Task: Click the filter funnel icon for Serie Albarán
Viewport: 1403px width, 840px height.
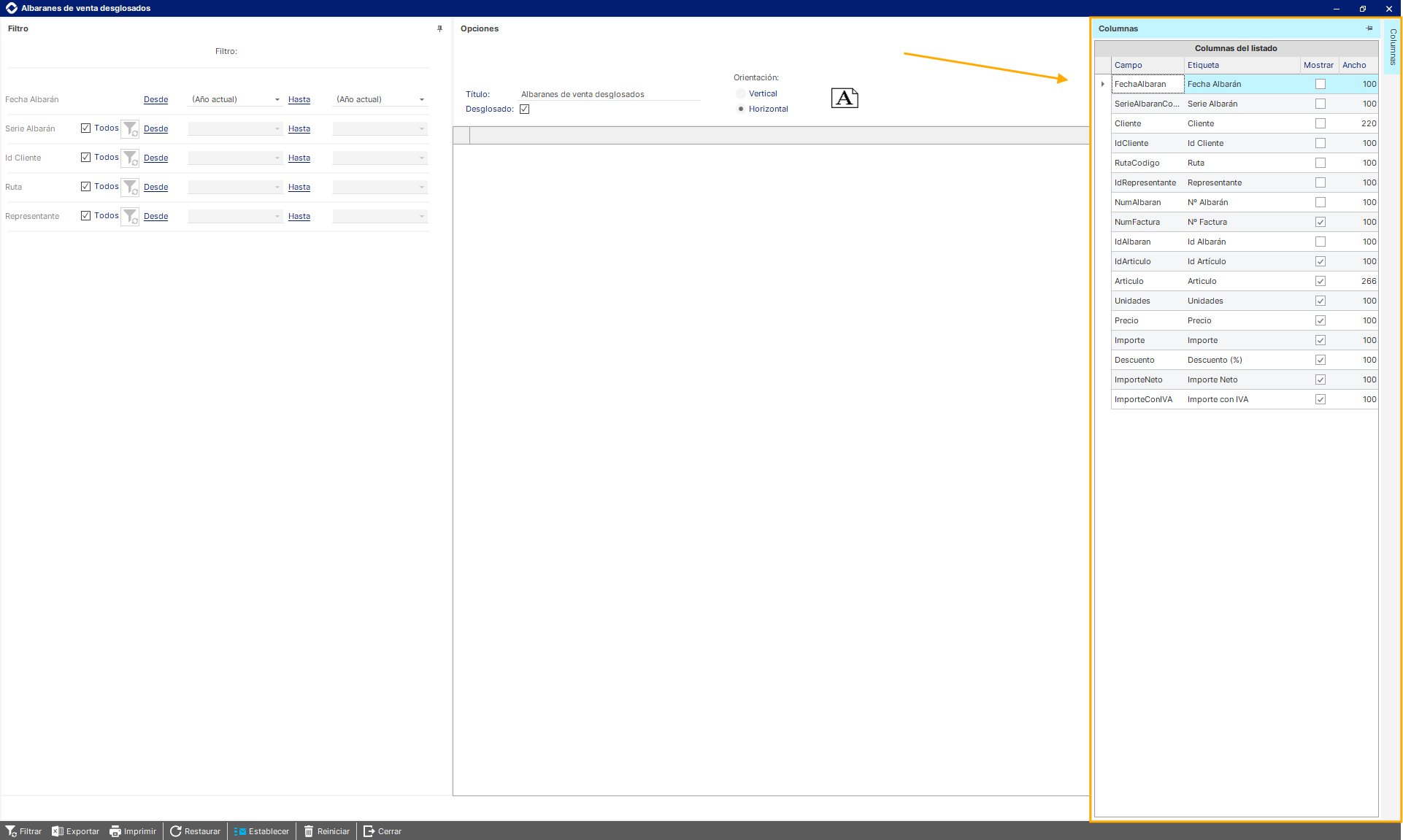Action: click(x=130, y=128)
